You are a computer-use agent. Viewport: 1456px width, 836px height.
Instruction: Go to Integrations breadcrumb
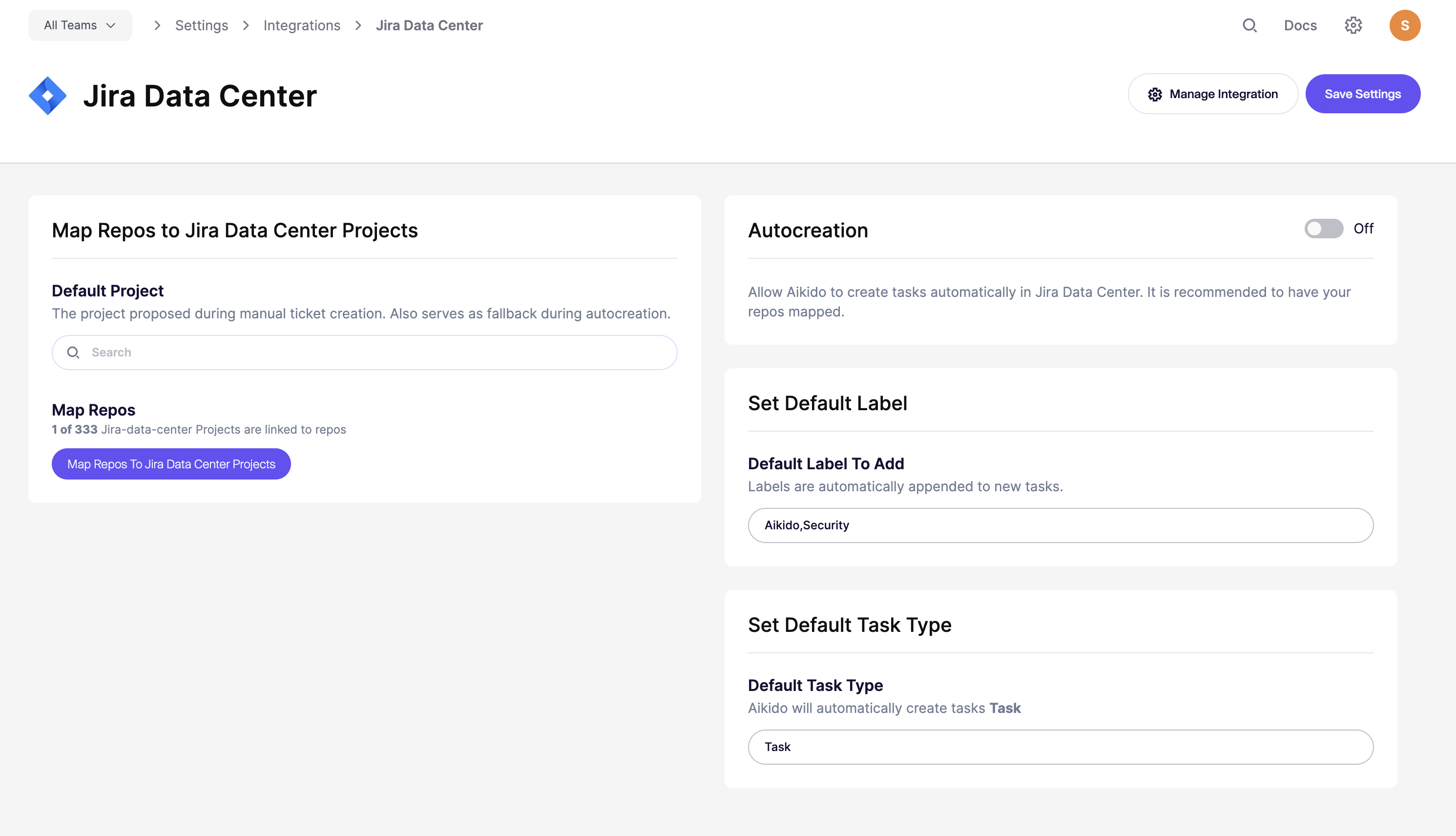pos(301,25)
